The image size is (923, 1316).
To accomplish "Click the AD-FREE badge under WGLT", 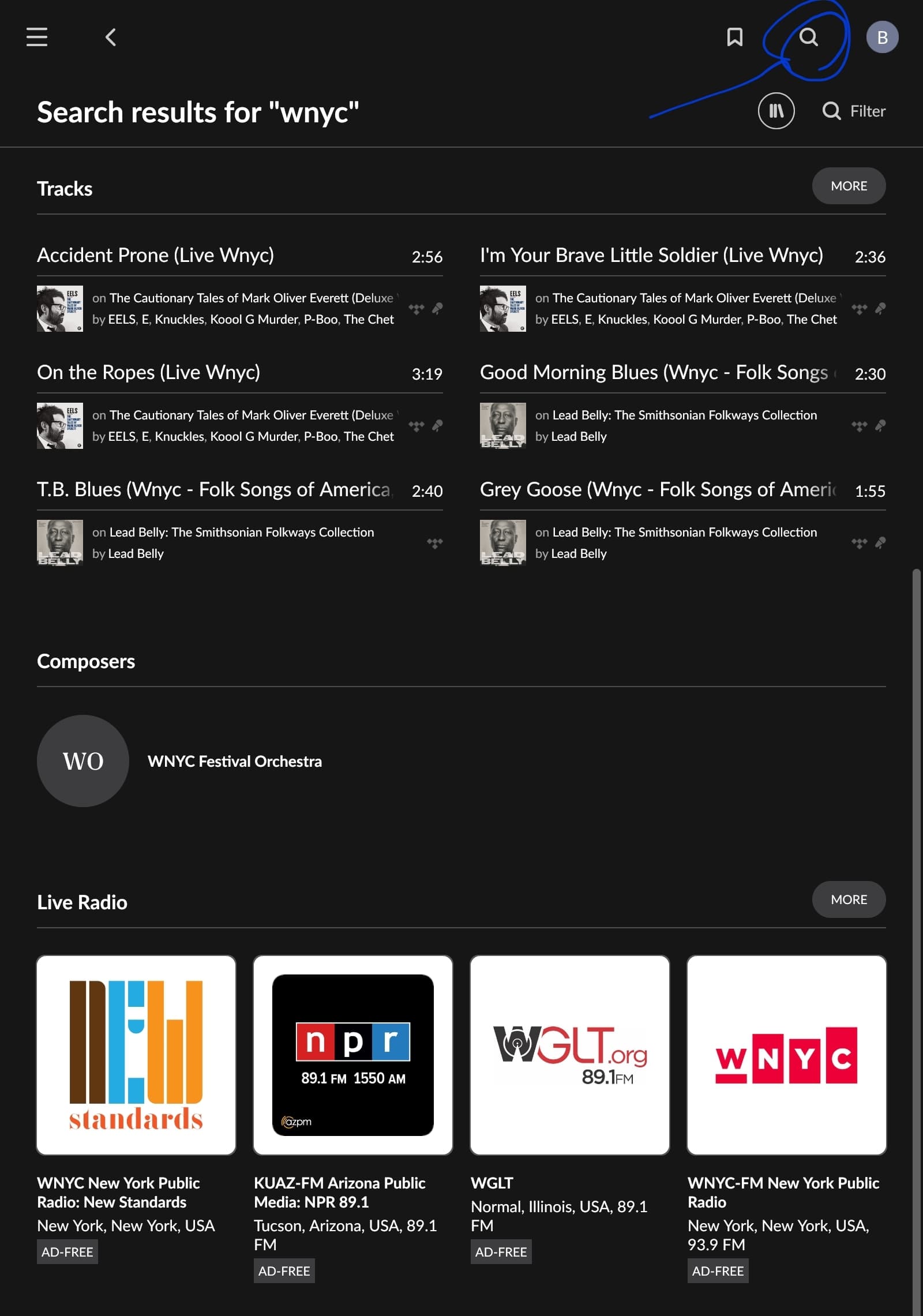I will 501,1252.
